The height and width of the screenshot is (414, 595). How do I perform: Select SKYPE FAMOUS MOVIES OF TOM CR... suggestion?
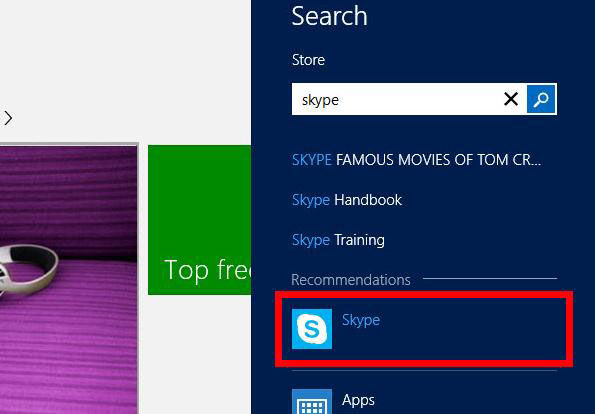coord(416,160)
